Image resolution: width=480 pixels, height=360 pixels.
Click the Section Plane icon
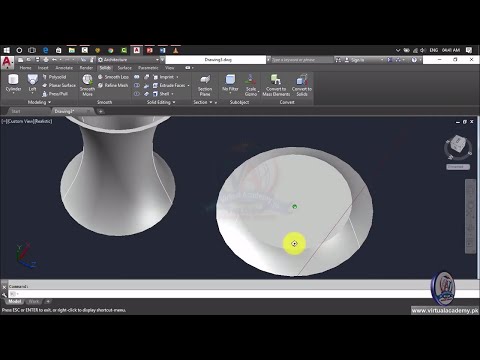tap(205, 80)
